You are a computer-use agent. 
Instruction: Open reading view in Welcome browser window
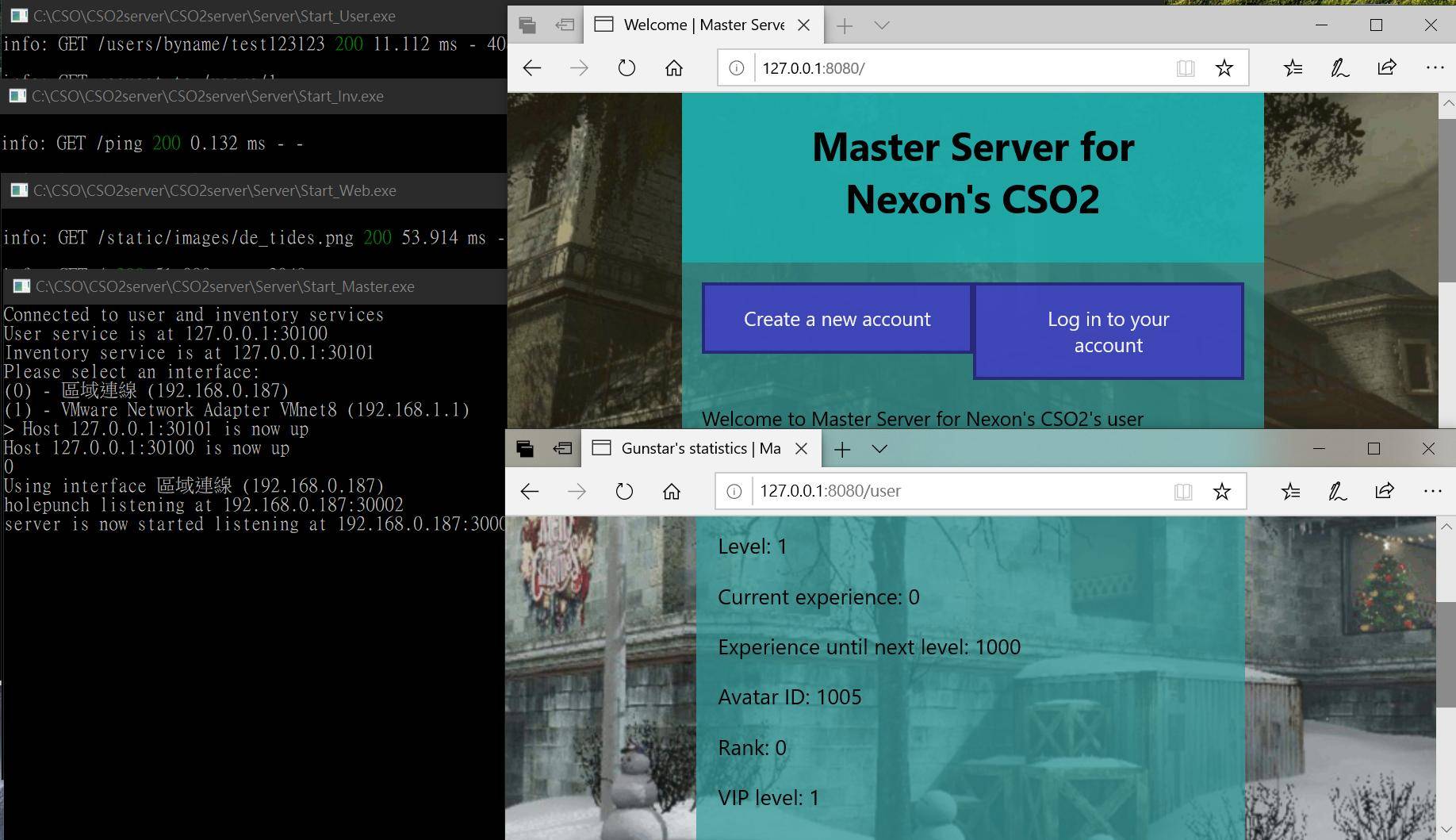1186,68
